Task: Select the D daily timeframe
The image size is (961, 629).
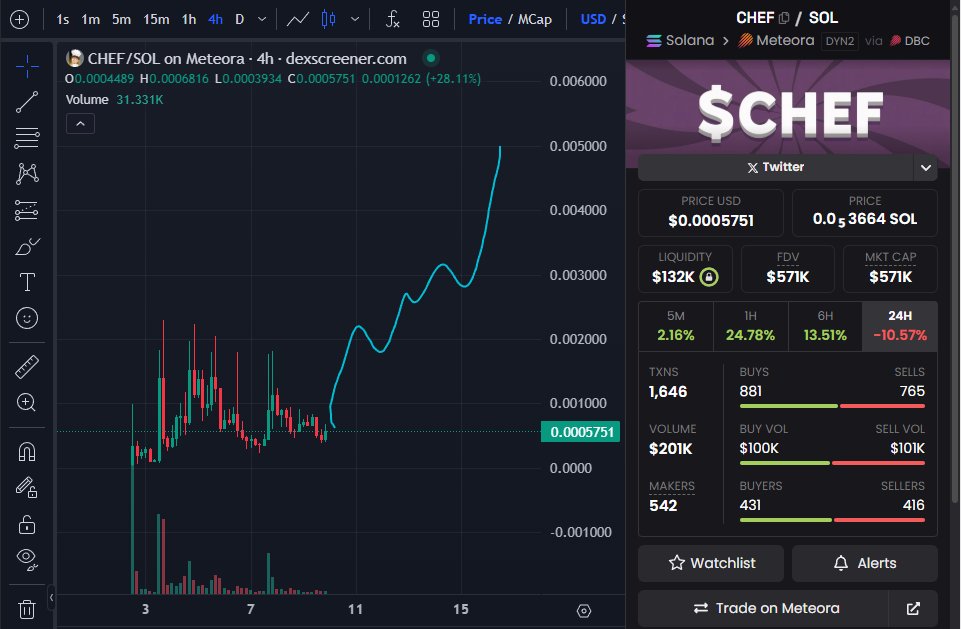Action: click(x=240, y=20)
